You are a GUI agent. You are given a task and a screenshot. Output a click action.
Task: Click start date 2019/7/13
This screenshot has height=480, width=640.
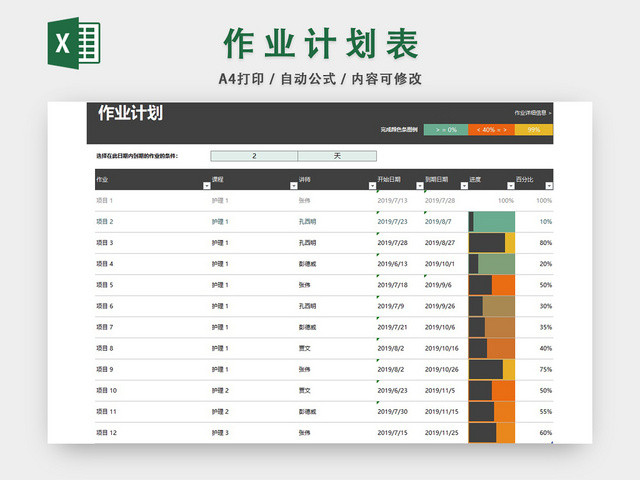coord(392,200)
